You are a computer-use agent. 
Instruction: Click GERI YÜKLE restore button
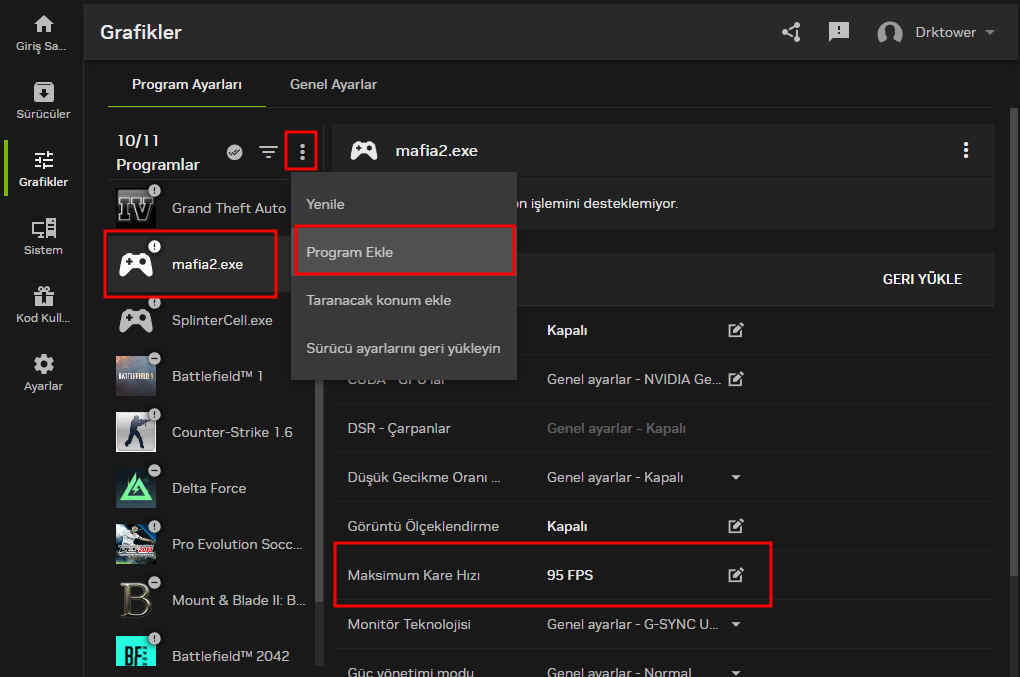(922, 279)
